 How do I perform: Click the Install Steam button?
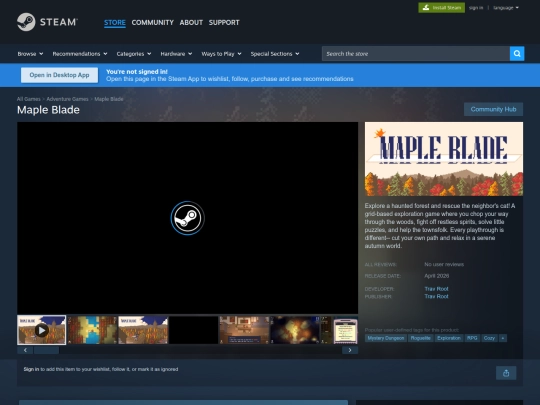[442, 8]
